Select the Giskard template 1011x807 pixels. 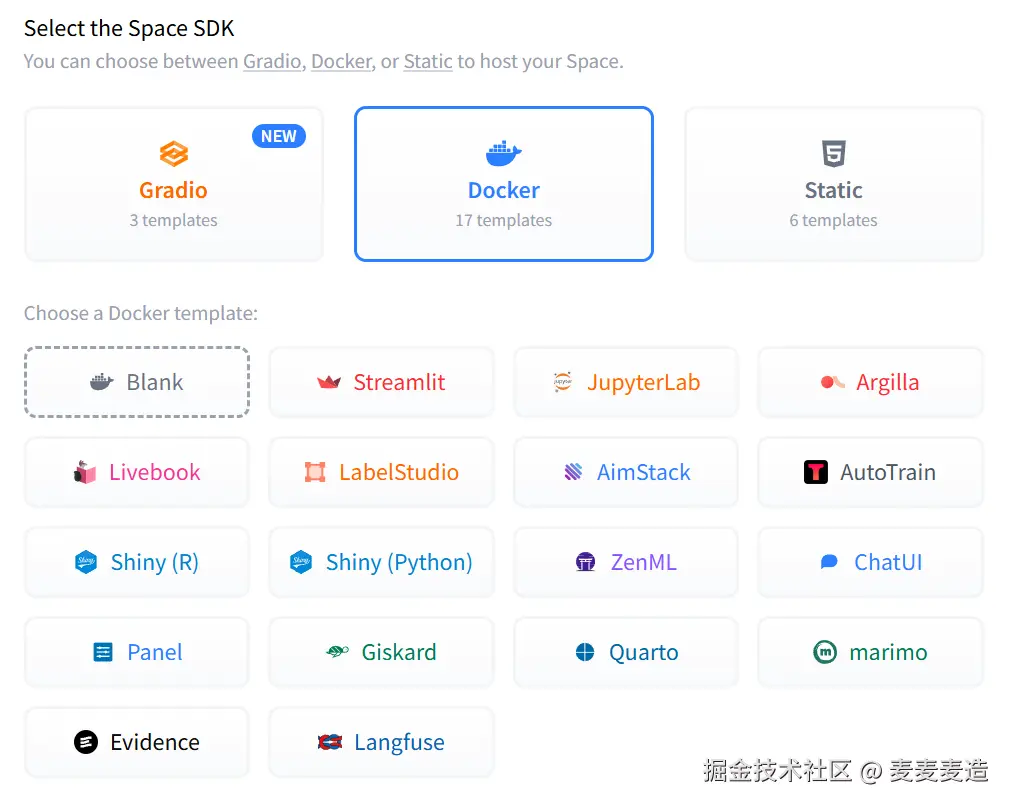point(381,652)
